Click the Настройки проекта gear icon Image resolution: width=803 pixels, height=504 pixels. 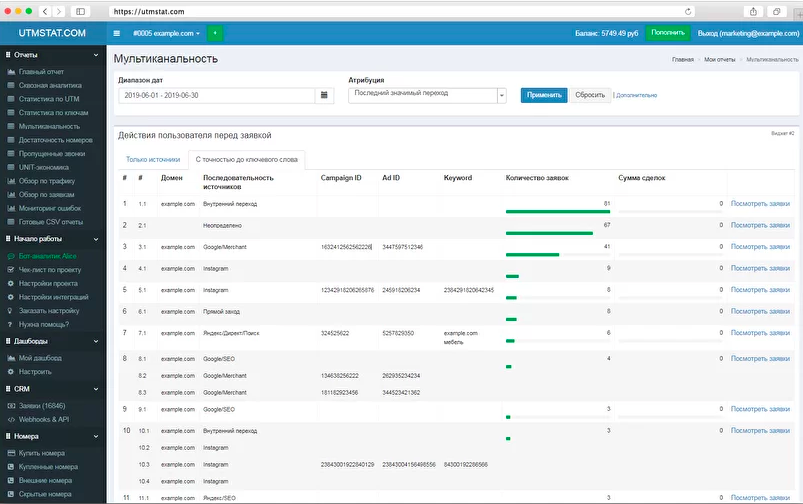click(11, 283)
